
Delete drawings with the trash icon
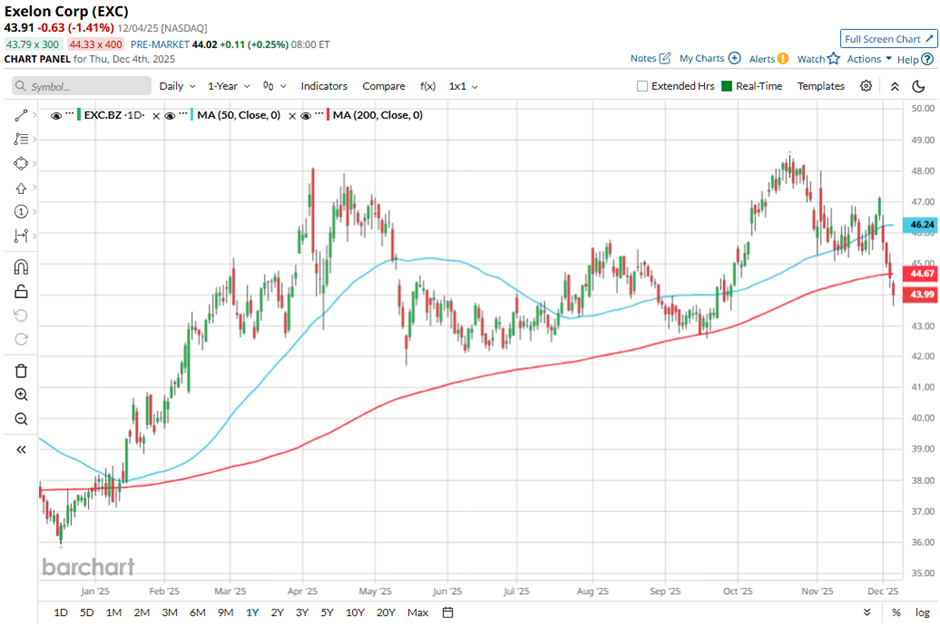[x=21, y=370]
